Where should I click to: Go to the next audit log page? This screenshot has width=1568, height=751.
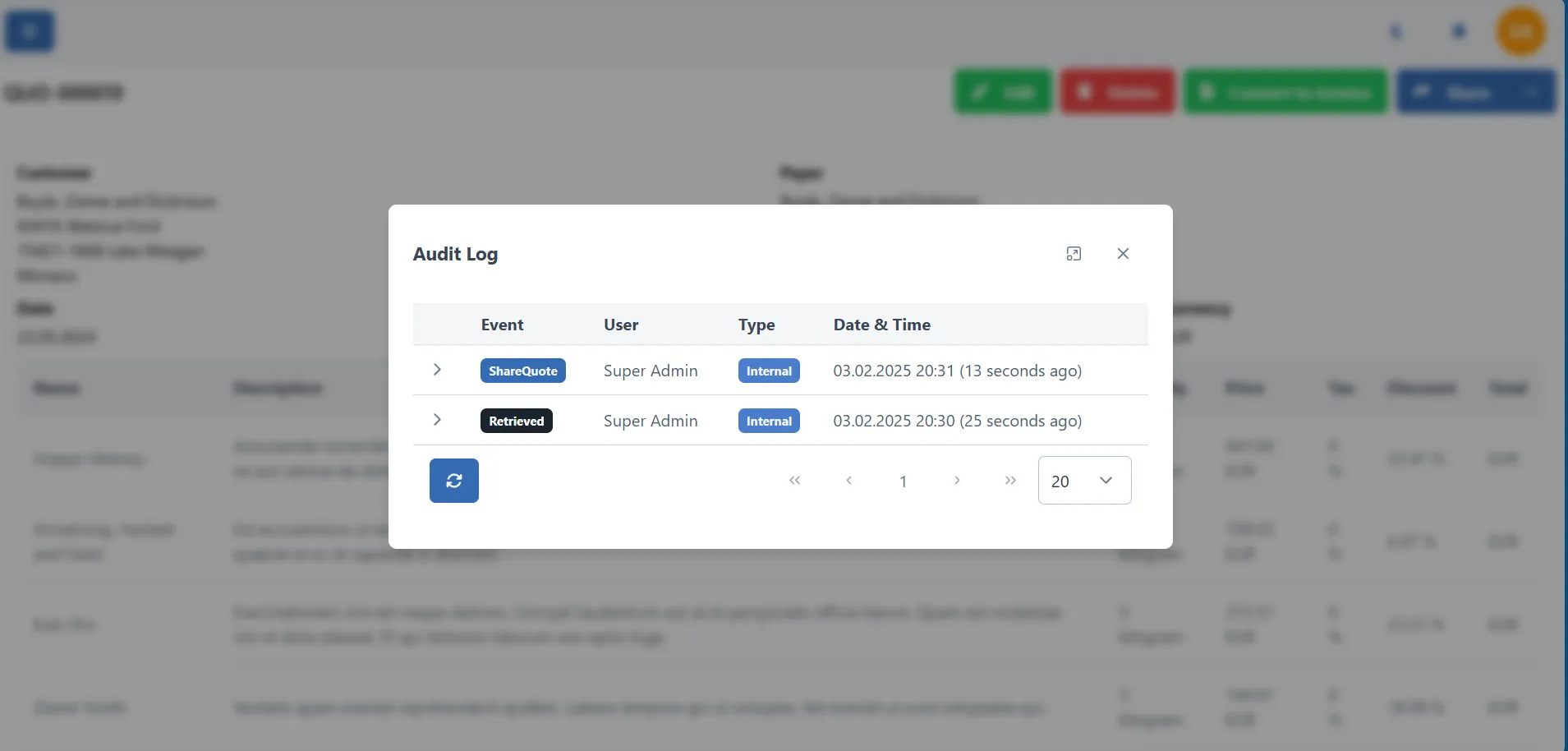(956, 481)
